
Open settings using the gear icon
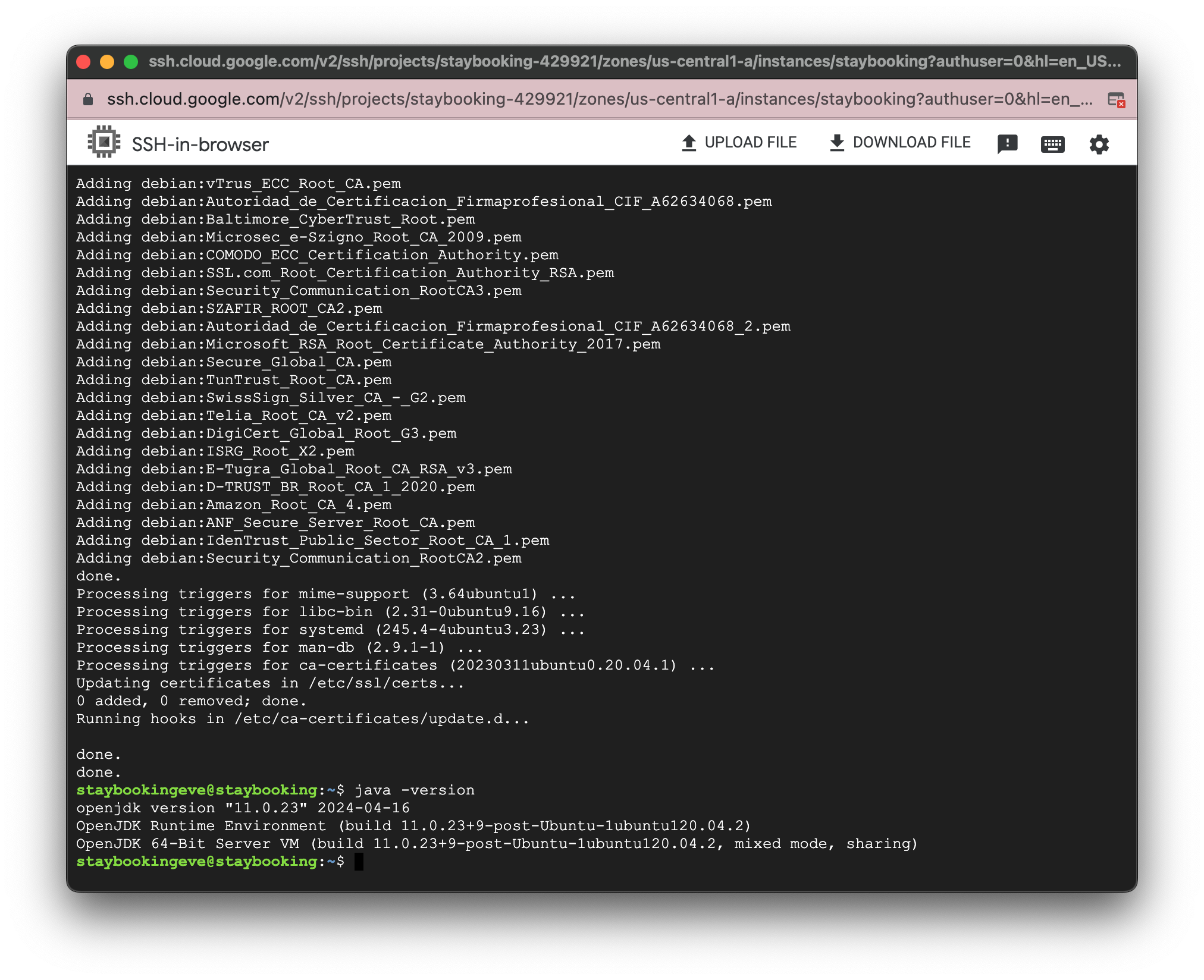tap(1099, 143)
